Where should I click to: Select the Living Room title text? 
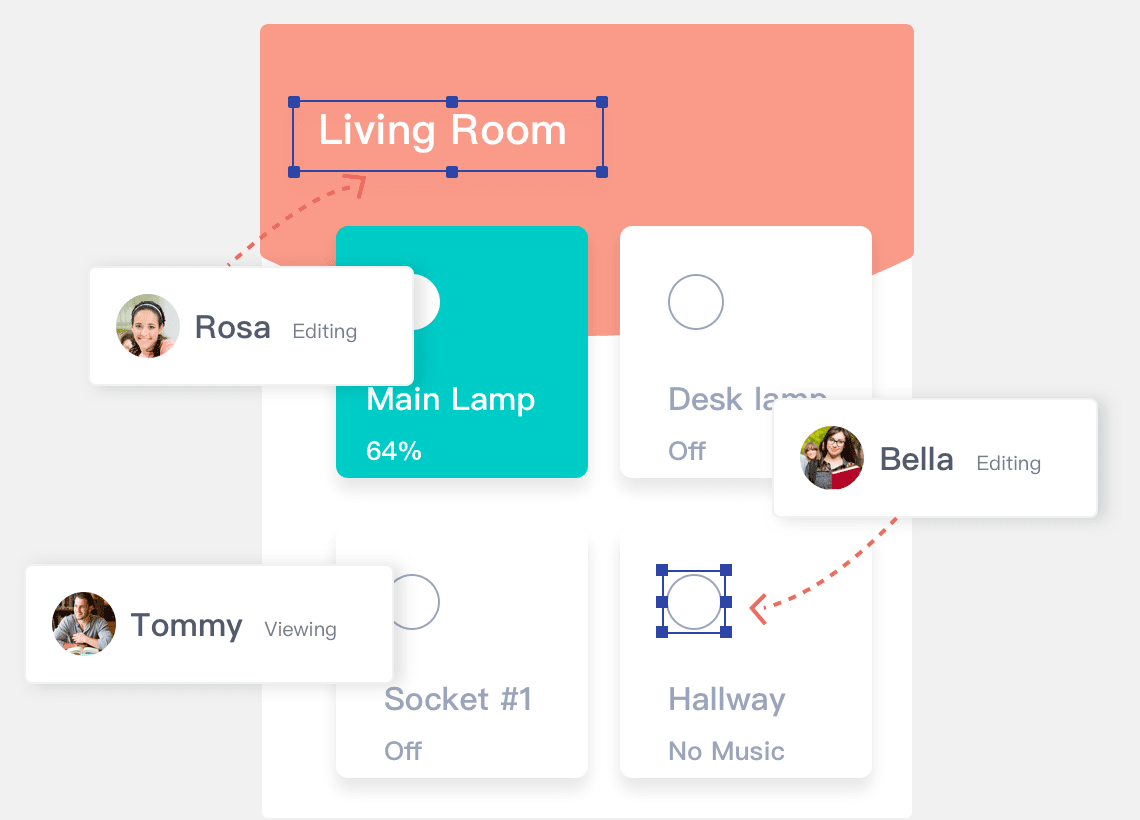[442, 131]
